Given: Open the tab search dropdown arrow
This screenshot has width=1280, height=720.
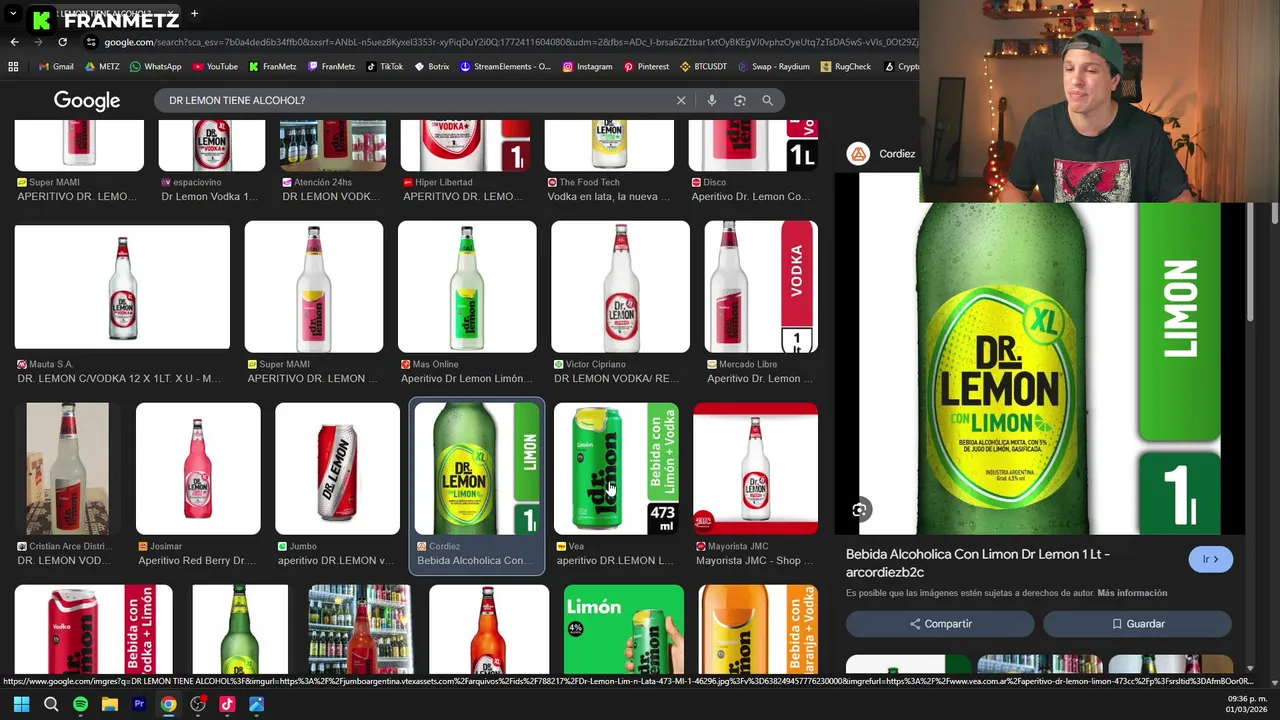Looking at the screenshot, I should [x=13, y=14].
